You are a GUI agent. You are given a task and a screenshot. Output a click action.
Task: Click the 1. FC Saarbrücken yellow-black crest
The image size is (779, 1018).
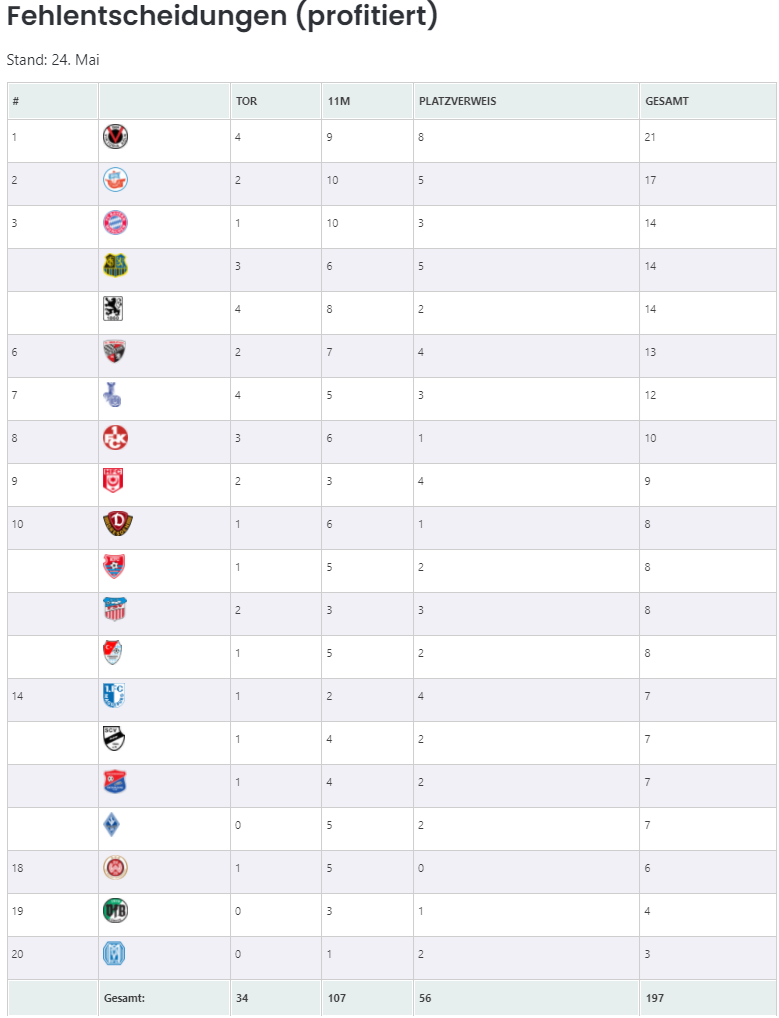tap(116, 266)
